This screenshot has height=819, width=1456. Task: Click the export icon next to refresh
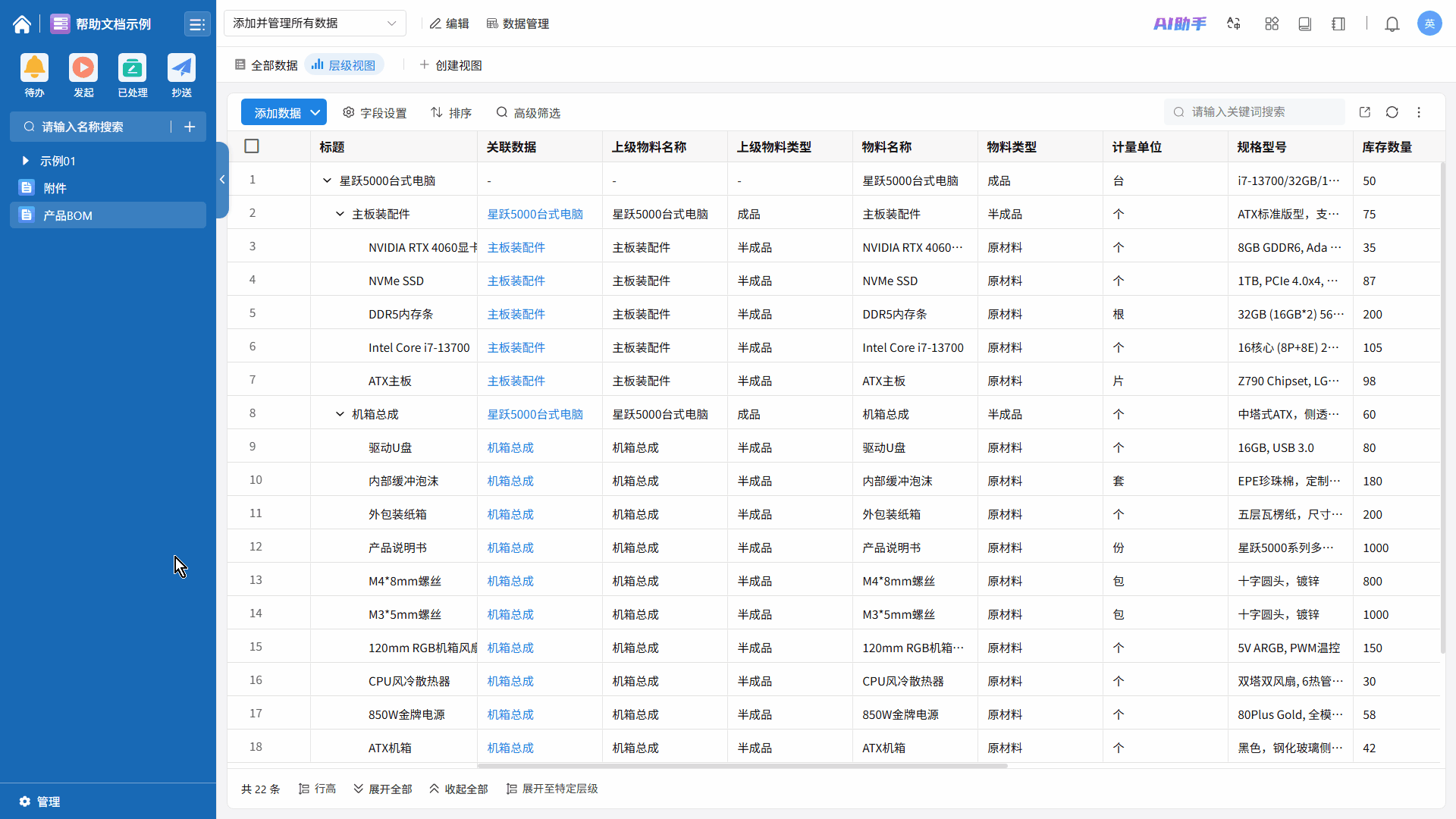(1364, 112)
